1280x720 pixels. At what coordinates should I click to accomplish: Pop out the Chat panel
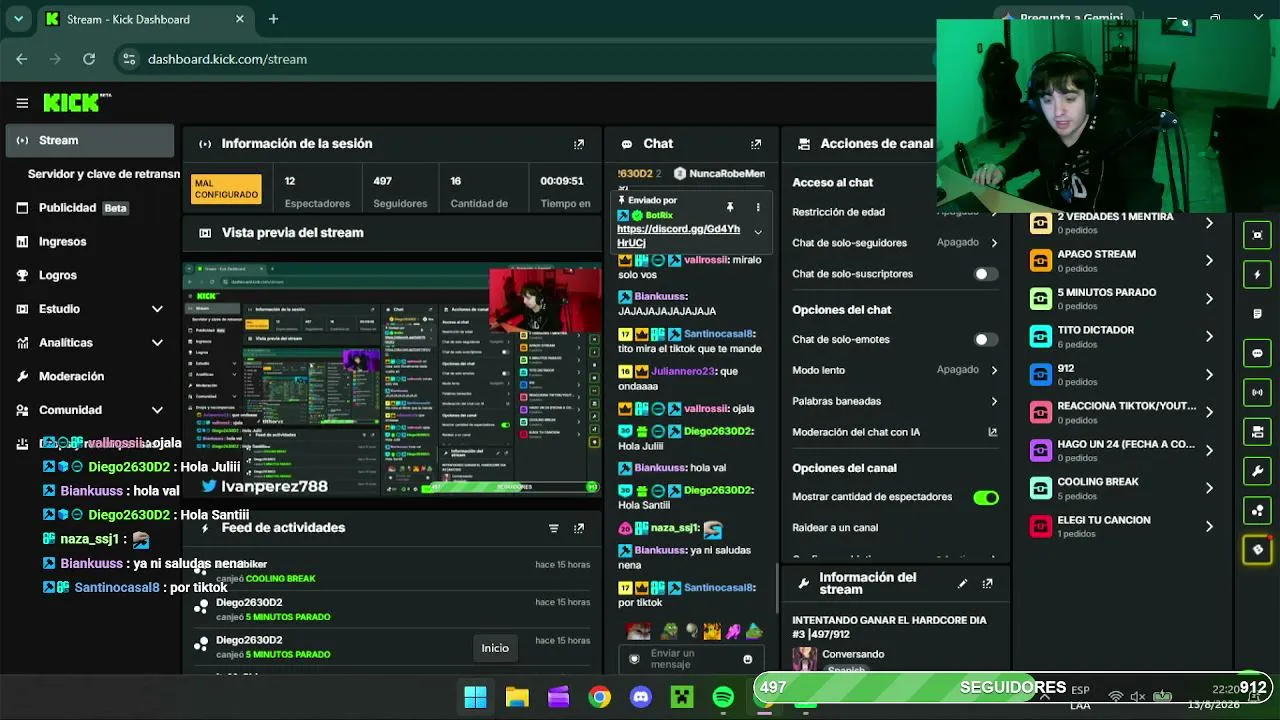[756, 144]
